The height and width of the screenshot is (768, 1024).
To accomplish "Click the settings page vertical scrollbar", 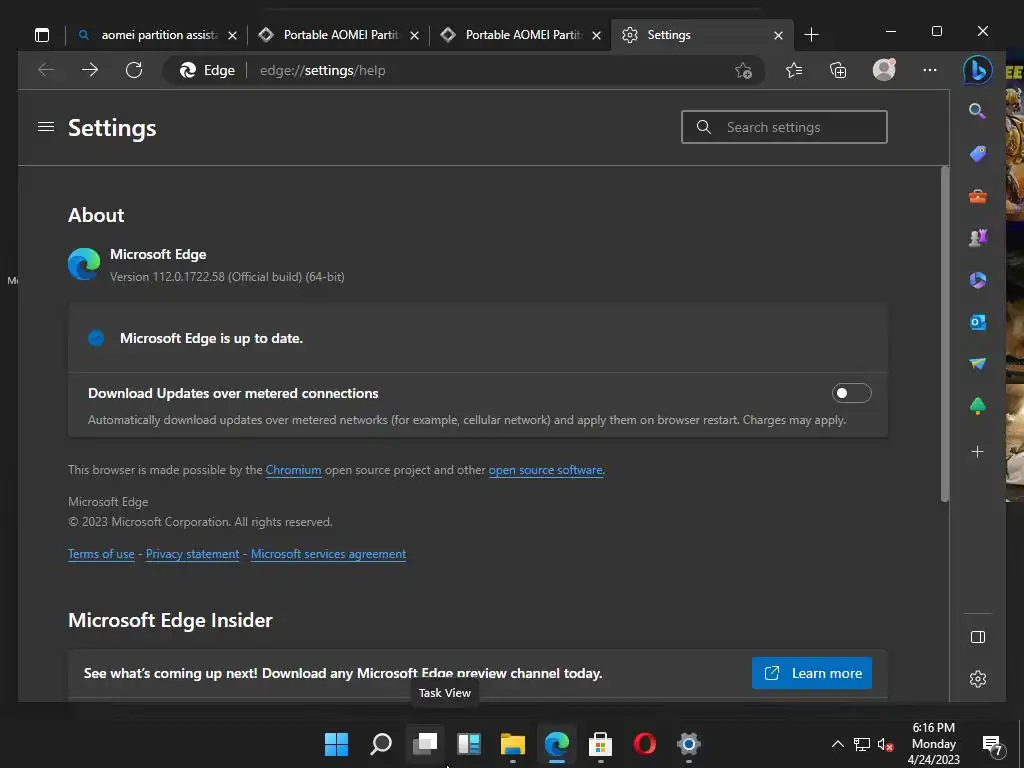I will [944, 334].
